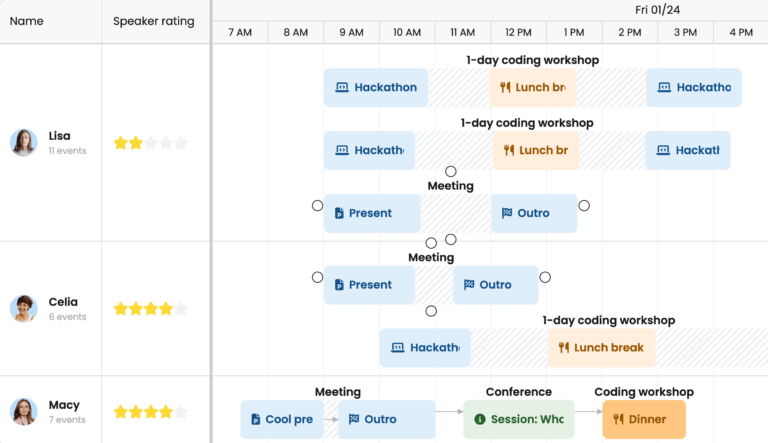Click the Fri 01/24 date header
The width and height of the screenshot is (768, 443).
click(x=657, y=10)
